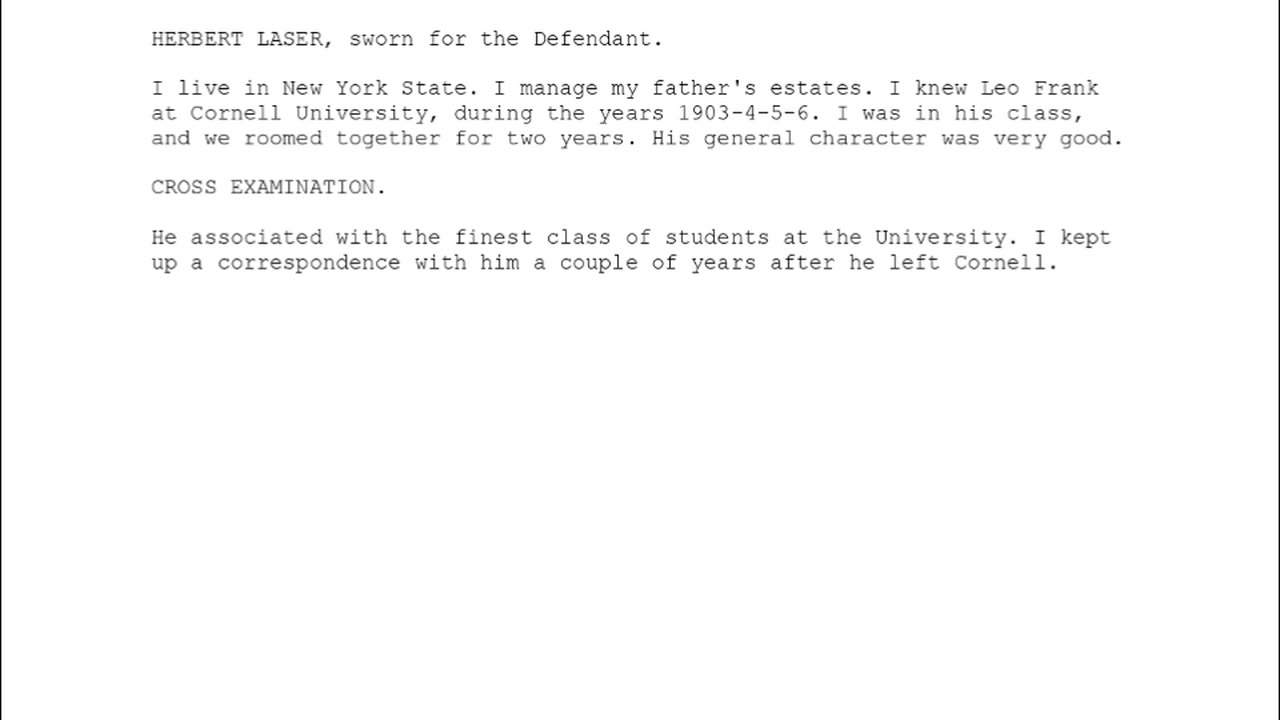Click the phrase finest class of students
Viewport: 1280px width, 720px height.
611,238
